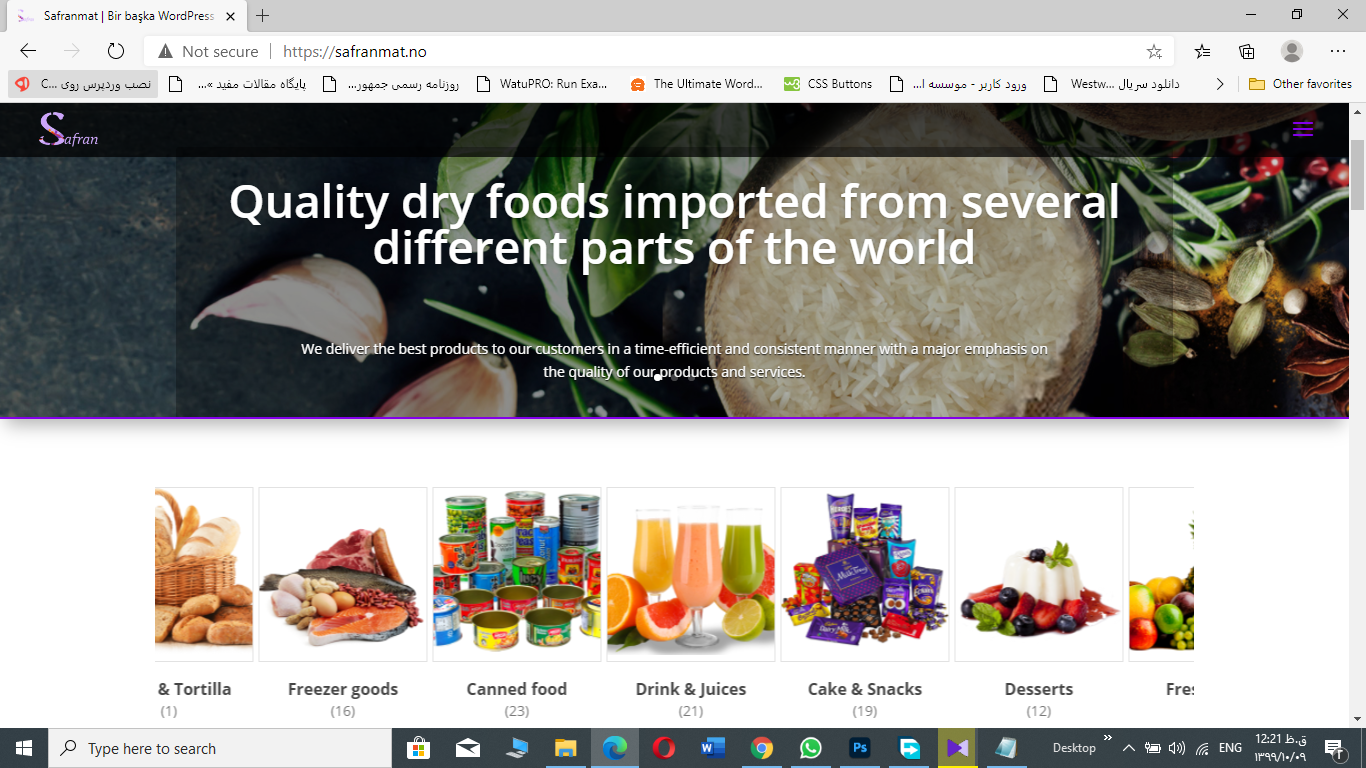Open WhatsApp from the taskbar
Image resolution: width=1366 pixels, height=768 pixels.
pyautogui.click(x=810, y=748)
